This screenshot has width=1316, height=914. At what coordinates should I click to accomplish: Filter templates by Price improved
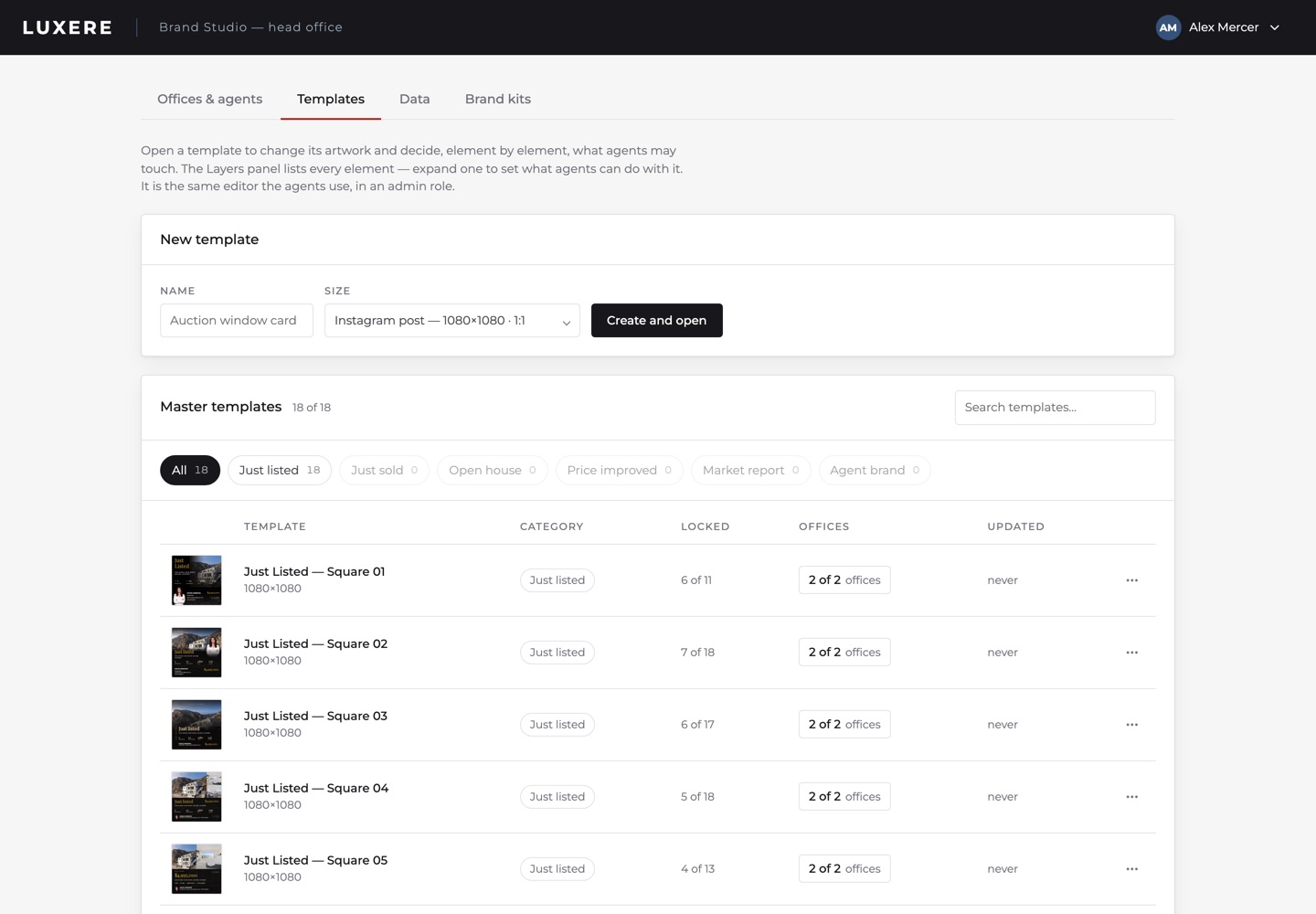[x=620, y=471]
